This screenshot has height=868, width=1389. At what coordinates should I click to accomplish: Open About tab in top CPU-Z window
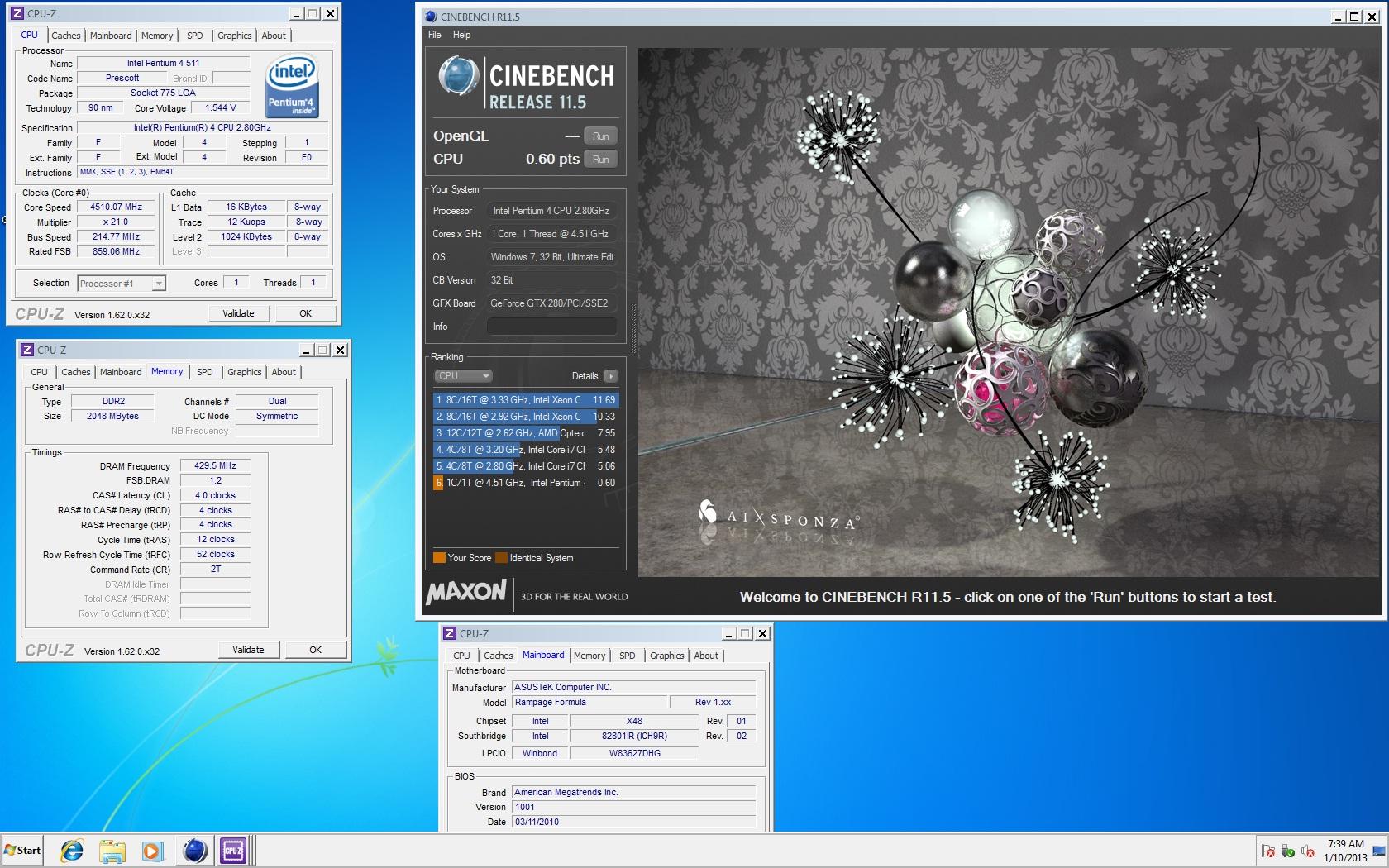pos(274,36)
